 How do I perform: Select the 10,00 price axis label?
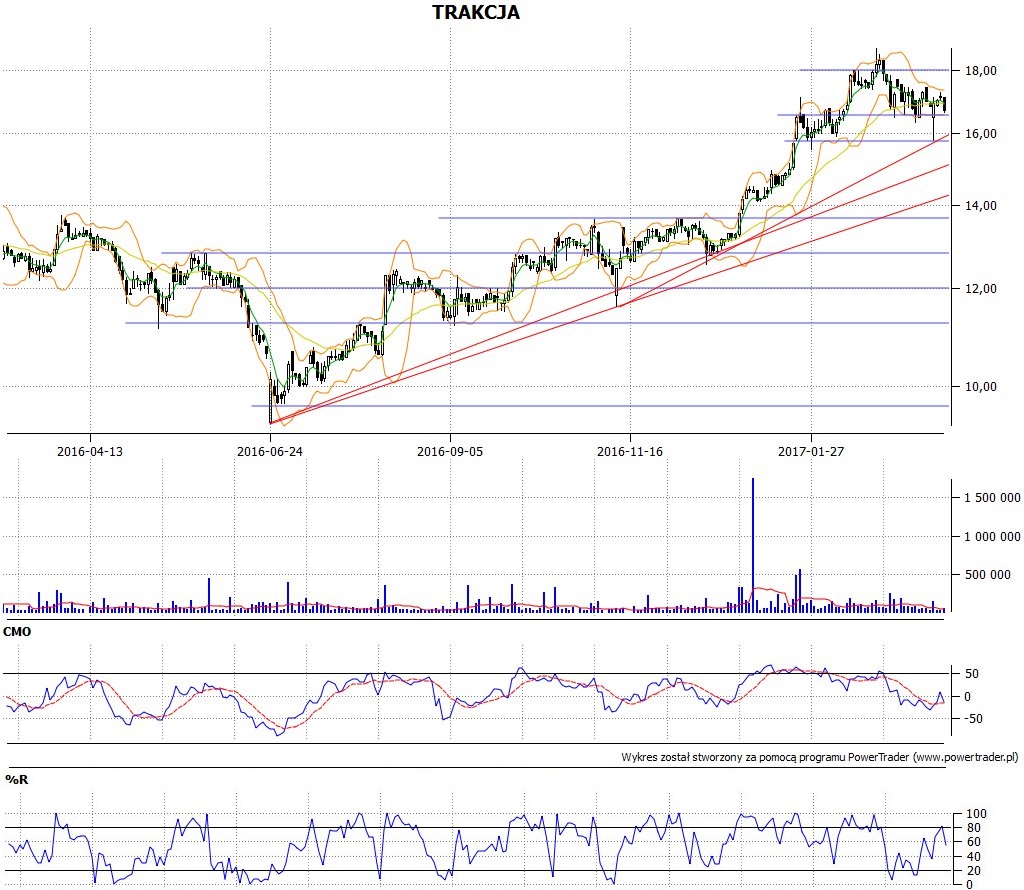coord(981,387)
